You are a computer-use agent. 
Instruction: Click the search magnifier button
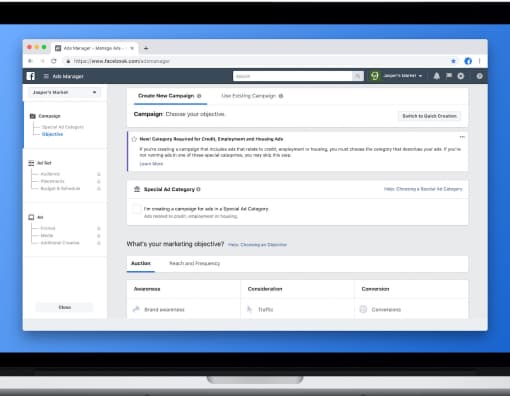(357, 76)
